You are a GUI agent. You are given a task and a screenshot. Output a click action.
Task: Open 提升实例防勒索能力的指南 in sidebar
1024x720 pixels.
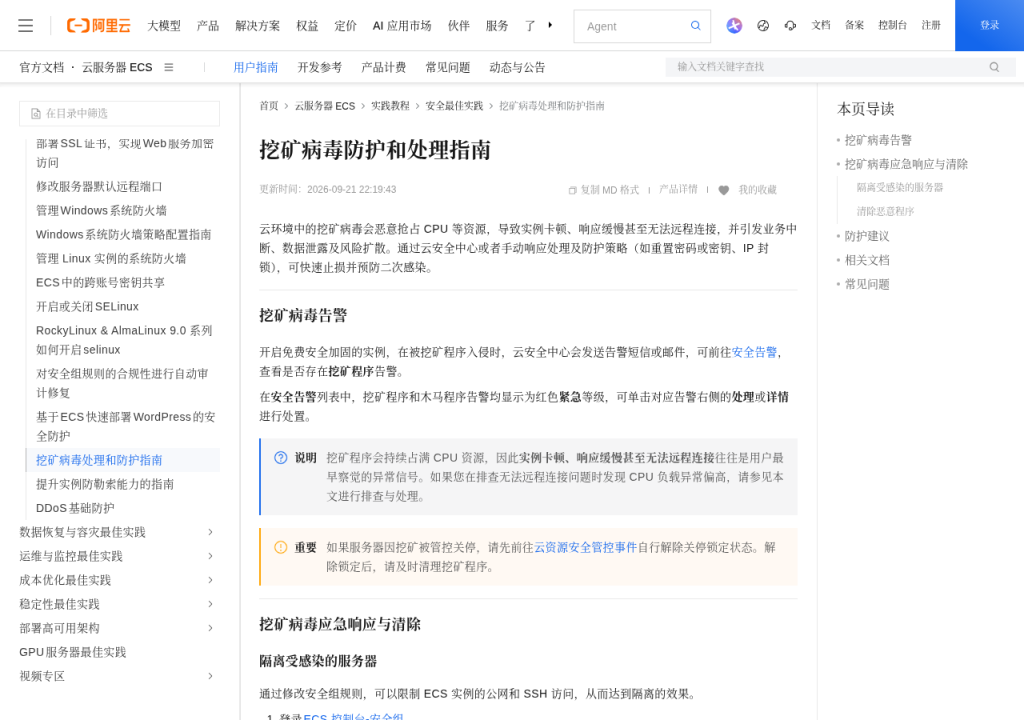[x=104, y=484]
